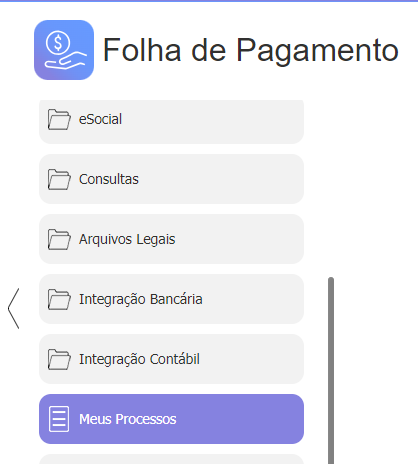The image size is (418, 464).
Task: Open the Integração Contábil text label
Action: 139,359
